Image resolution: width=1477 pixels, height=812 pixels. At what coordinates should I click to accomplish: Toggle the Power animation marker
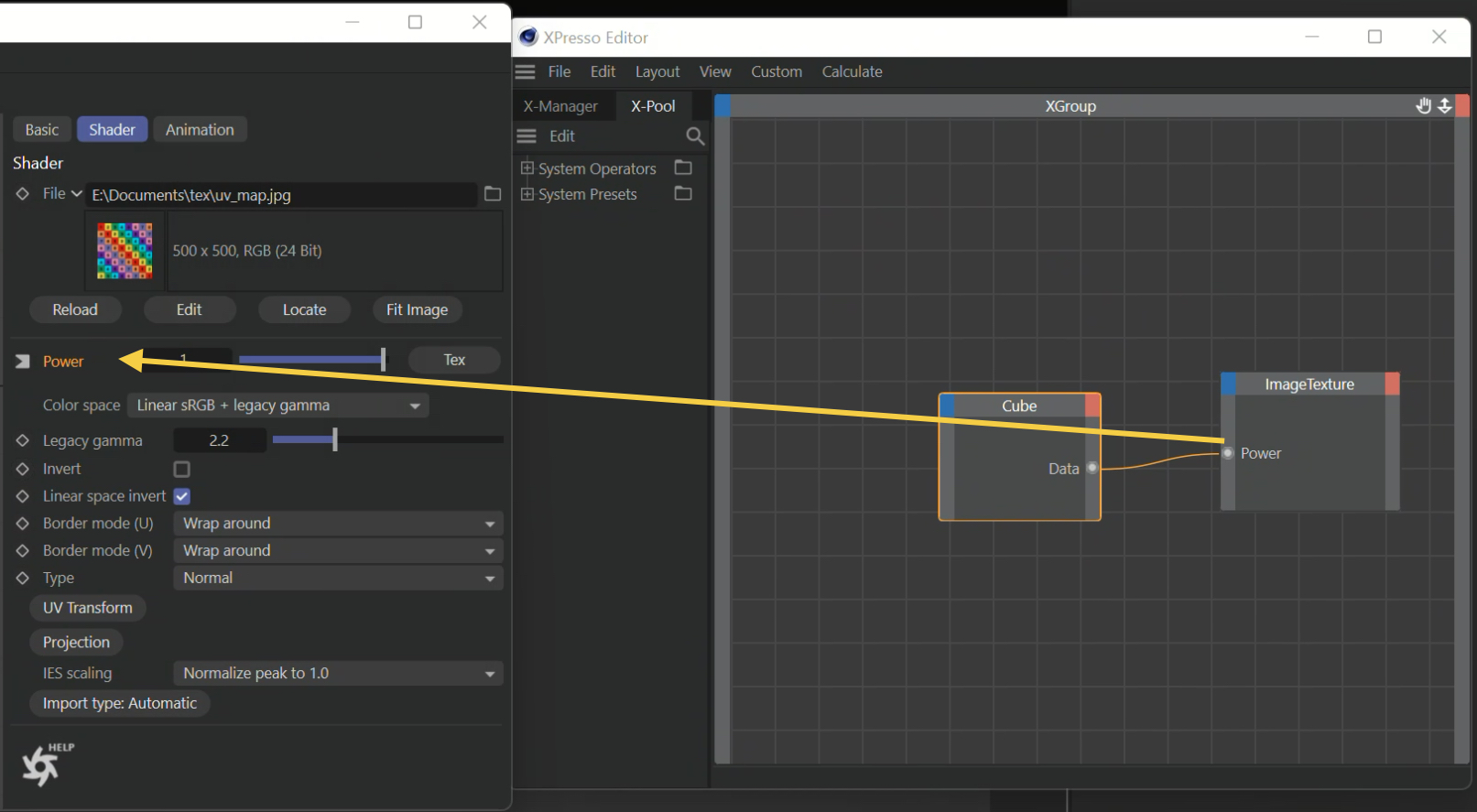23,362
